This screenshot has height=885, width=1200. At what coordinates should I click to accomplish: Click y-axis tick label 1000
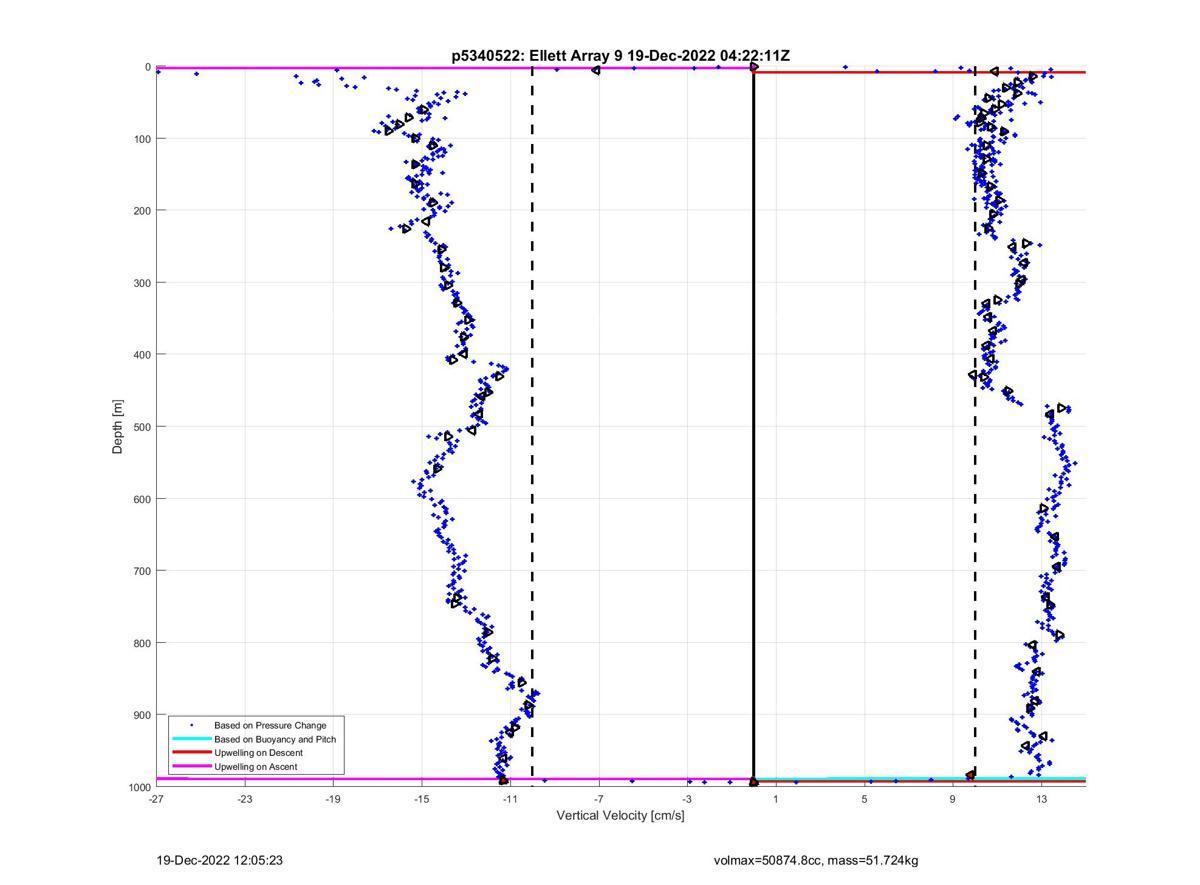(x=139, y=787)
